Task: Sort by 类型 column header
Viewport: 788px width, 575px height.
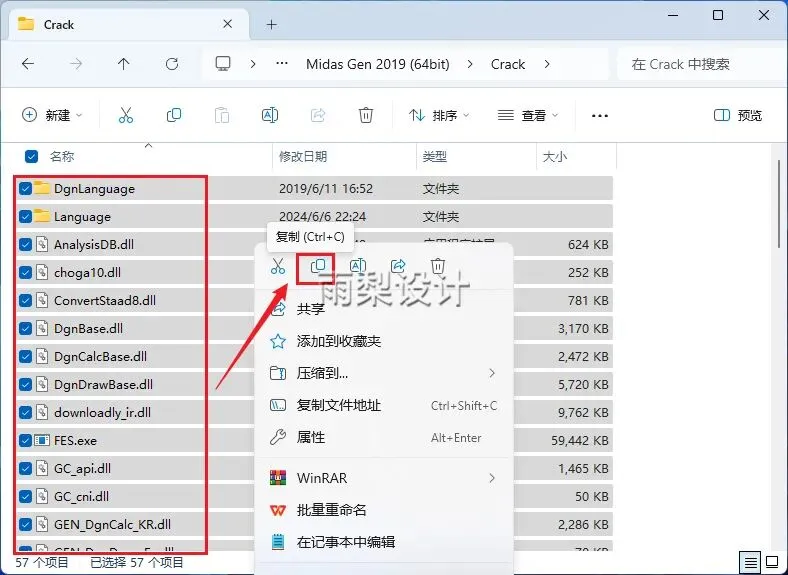Action: tap(435, 156)
